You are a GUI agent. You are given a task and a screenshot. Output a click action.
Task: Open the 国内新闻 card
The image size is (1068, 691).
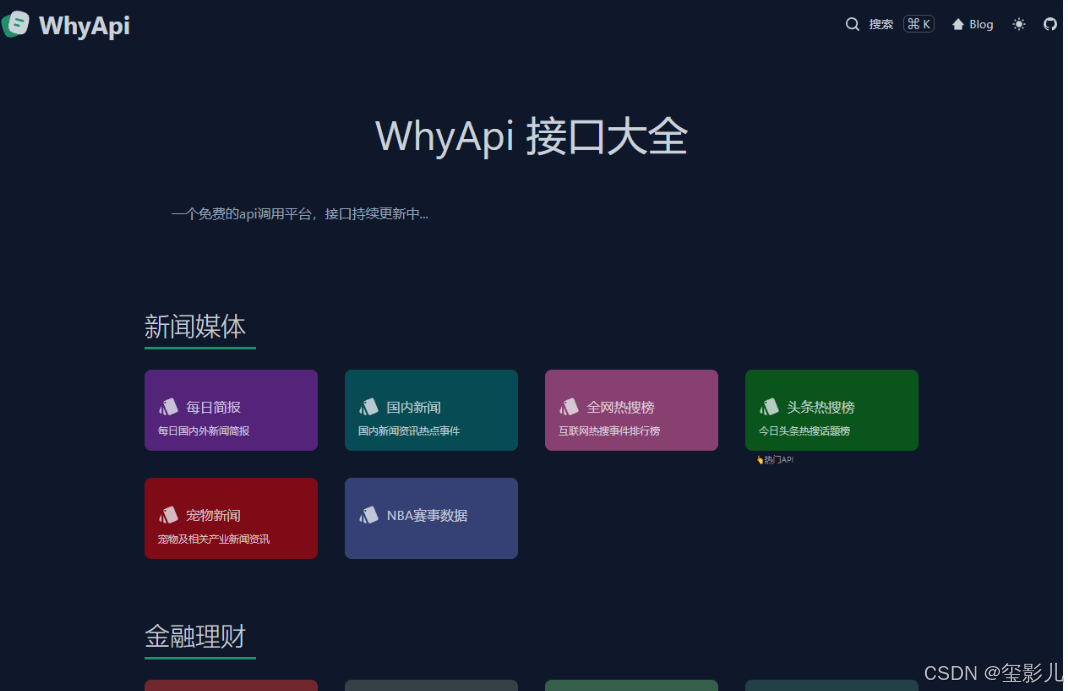pyautogui.click(x=431, y=410)
